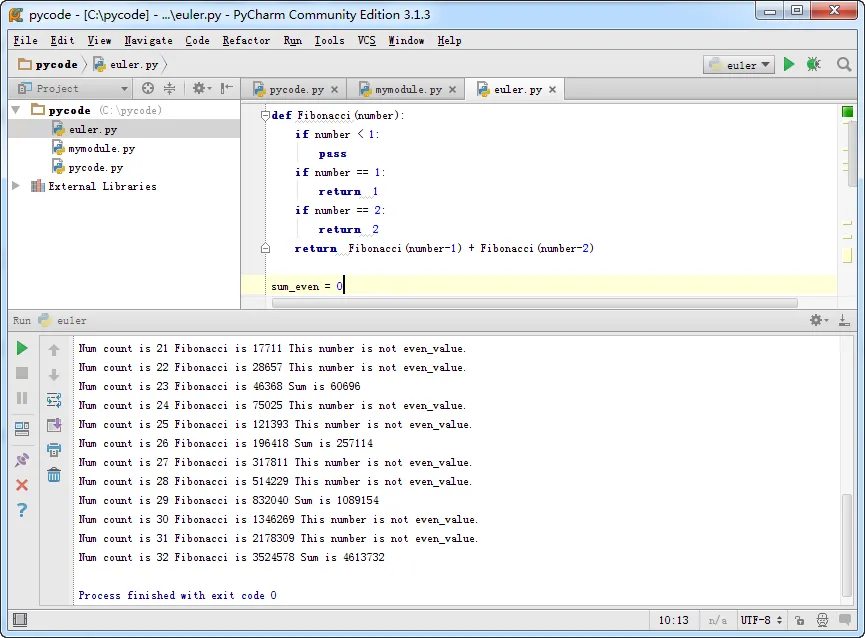Click editor horizontal scrollbar
The image size is (865, 638).
click(x=535, y=303)
